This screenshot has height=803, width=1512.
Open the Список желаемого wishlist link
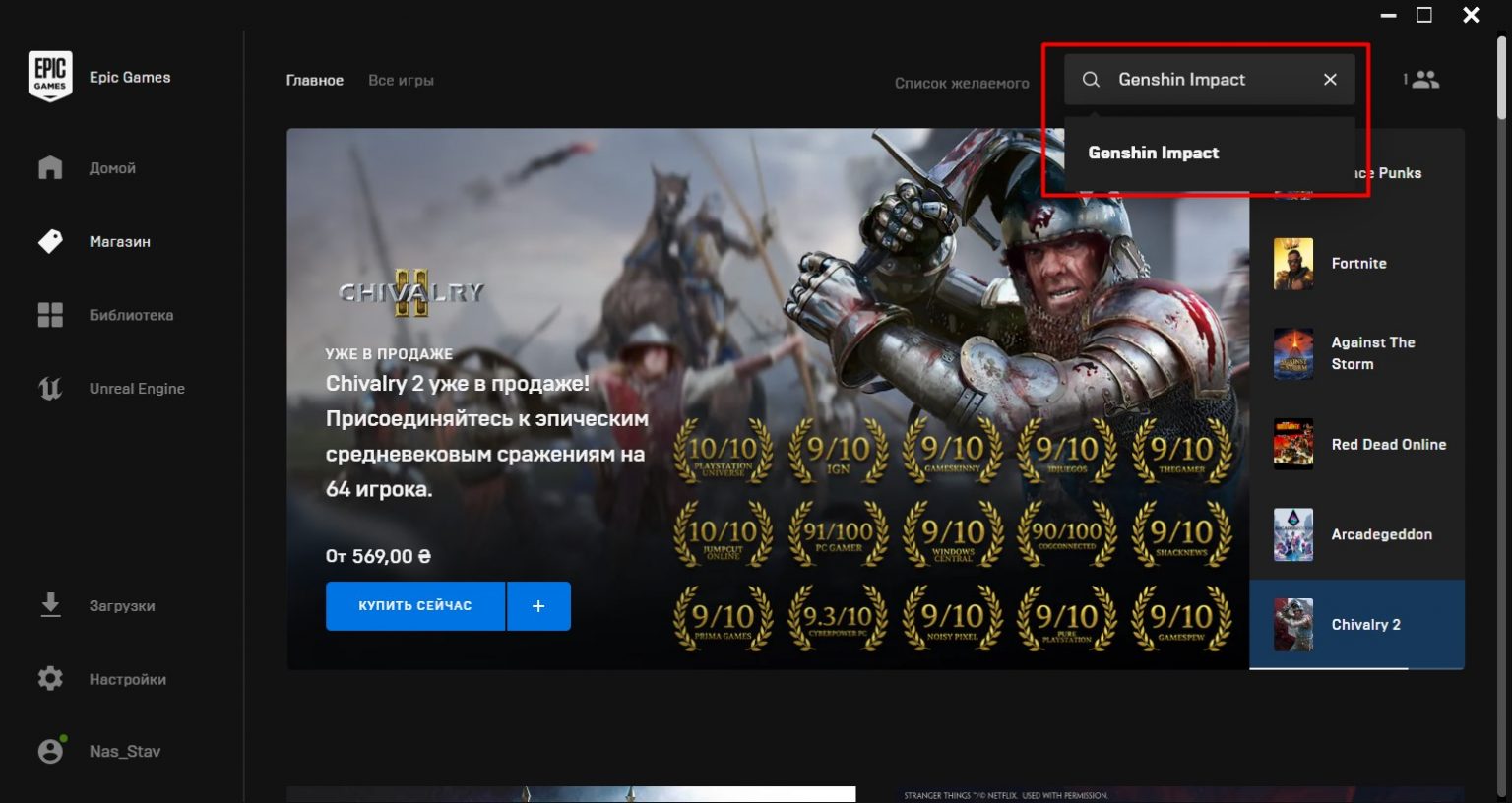tap(962, 84)
